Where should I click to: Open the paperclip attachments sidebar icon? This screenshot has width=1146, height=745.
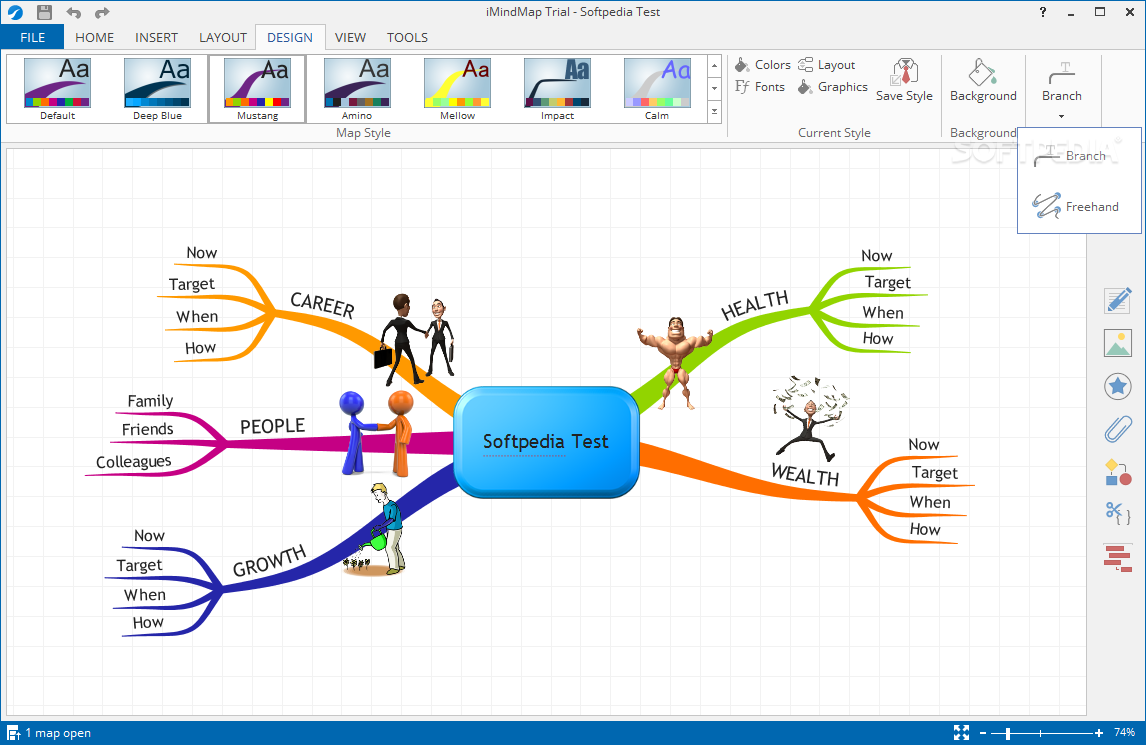point(1117,429)
